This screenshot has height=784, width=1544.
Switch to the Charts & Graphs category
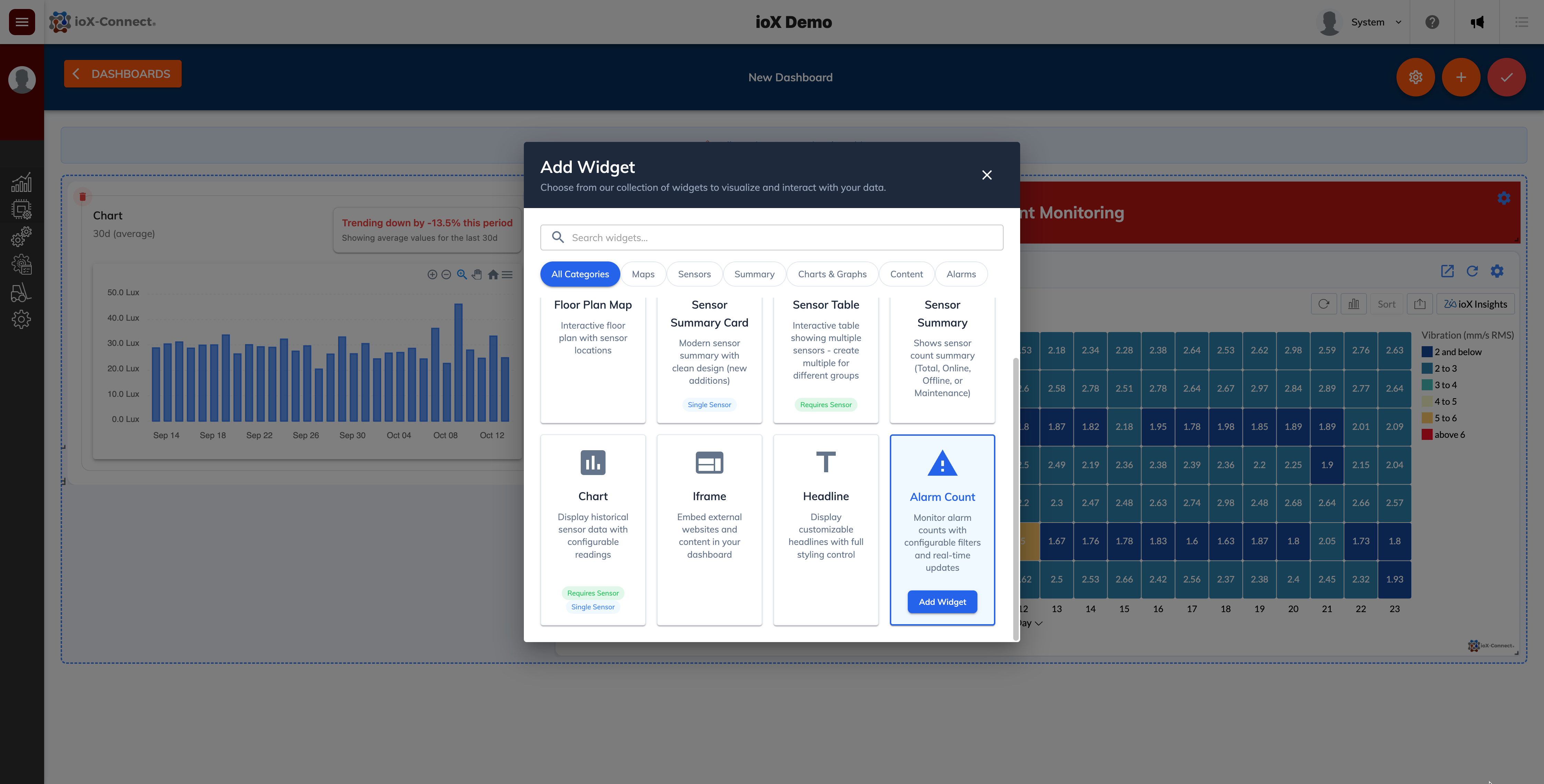pos(833,274)
